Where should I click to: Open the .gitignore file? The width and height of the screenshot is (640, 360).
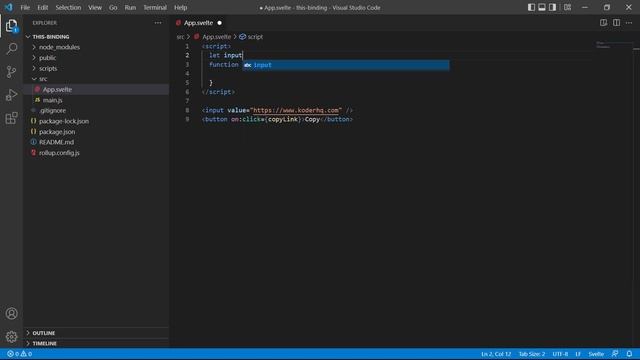[x=52, y=111]
